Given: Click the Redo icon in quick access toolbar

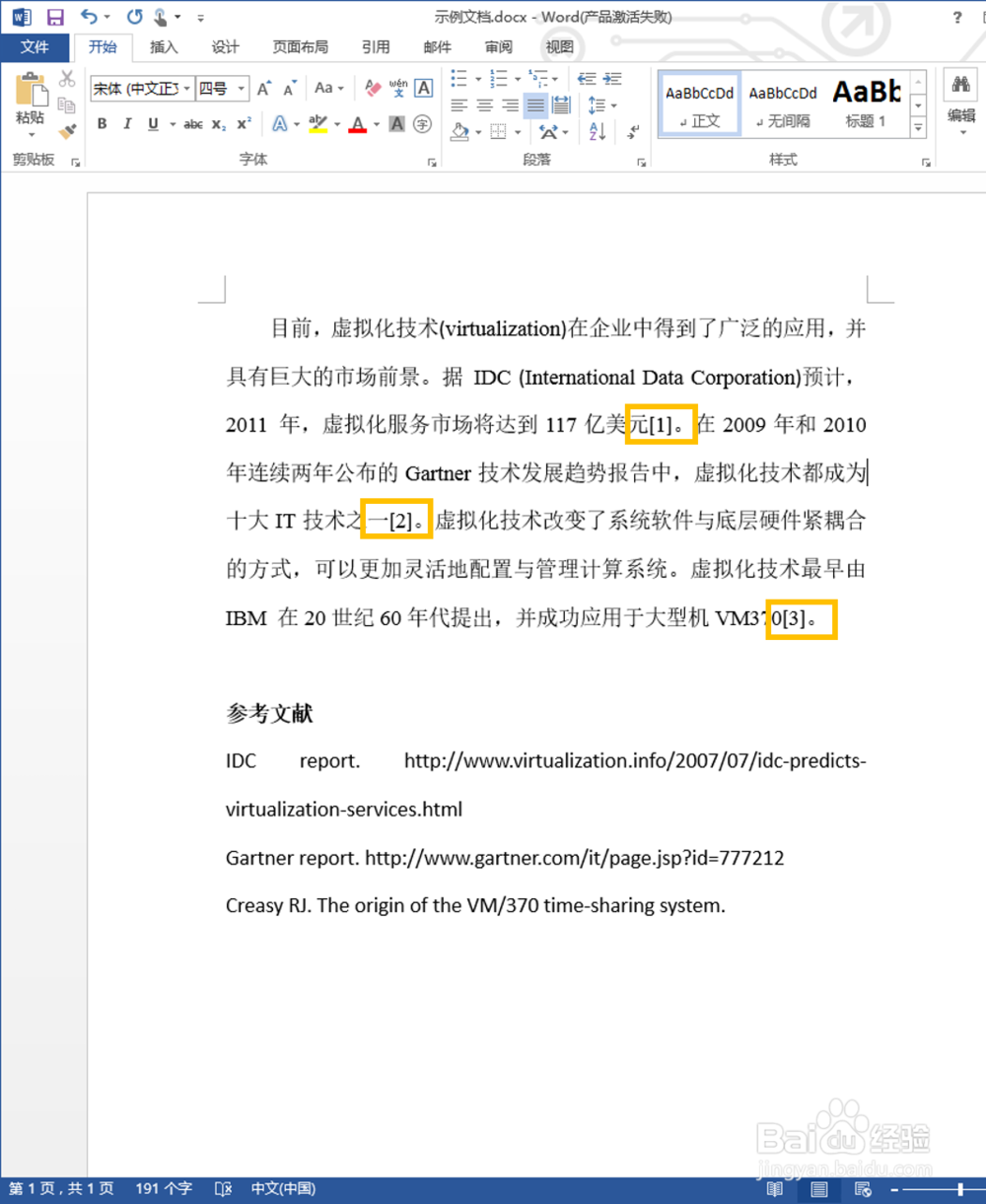Looking at the screenshot, I should pos(135,17).
